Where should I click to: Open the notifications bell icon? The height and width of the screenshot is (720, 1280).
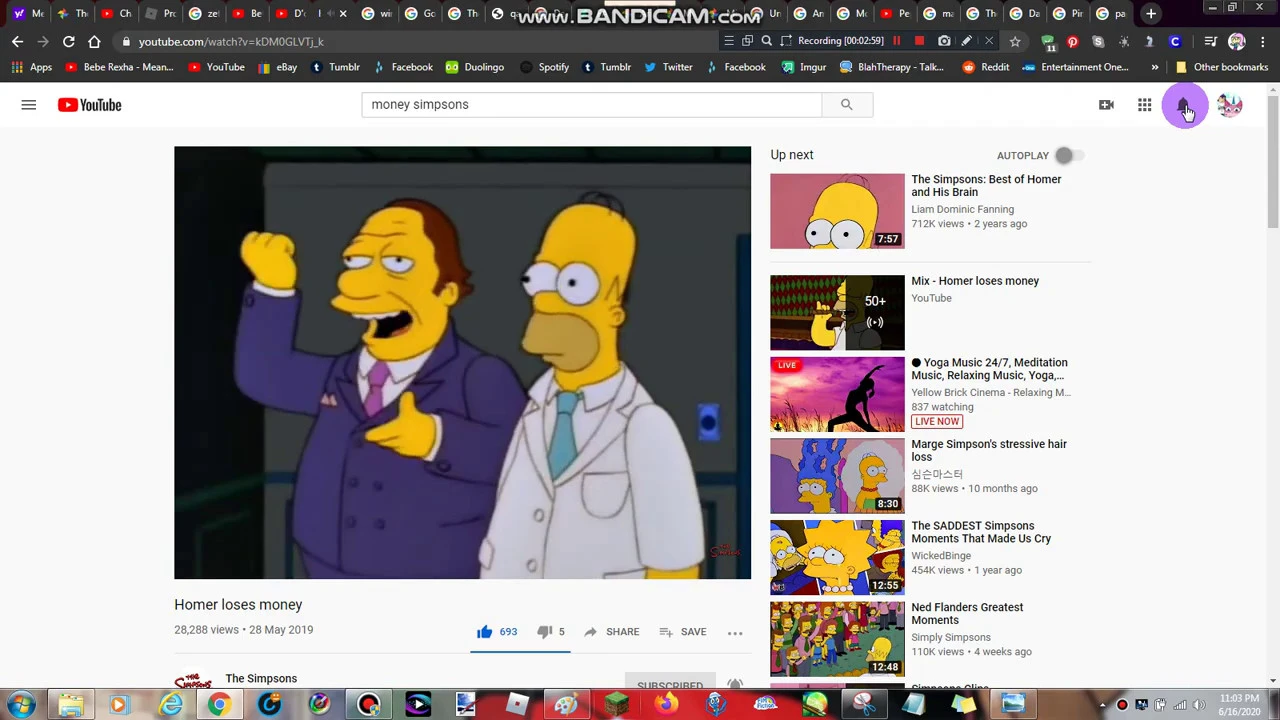pyautogui.click(x=1183, y=105)
